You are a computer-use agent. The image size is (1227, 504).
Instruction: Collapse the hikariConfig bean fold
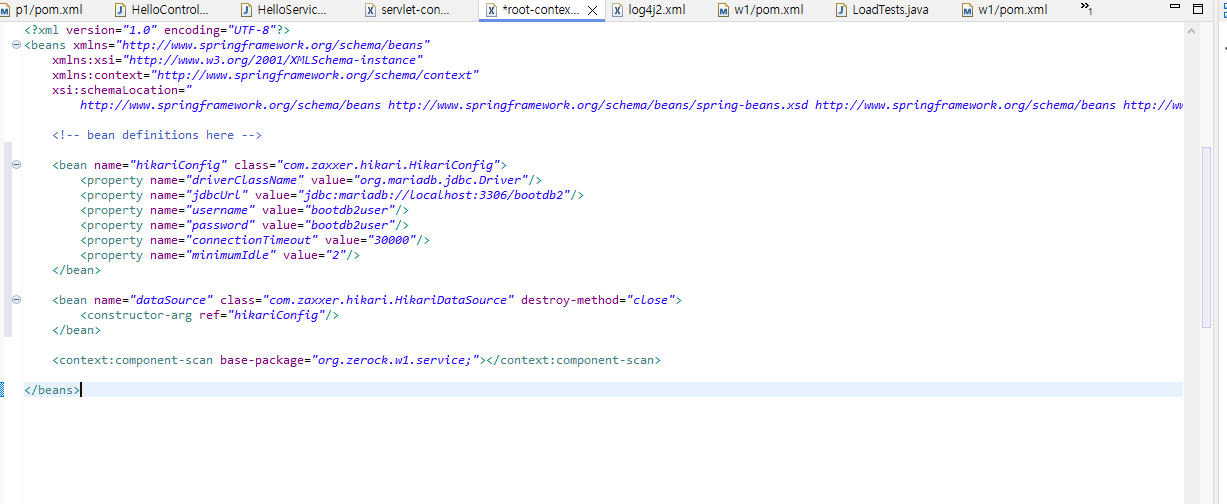16,165
